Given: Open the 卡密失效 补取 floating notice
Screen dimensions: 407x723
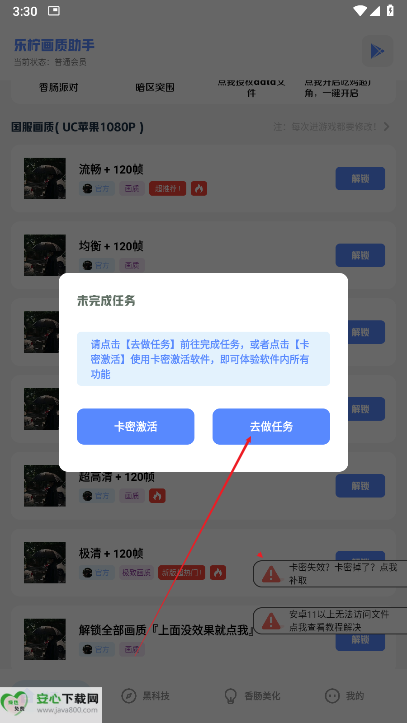Looking at the screenshot, I should 330,574.
